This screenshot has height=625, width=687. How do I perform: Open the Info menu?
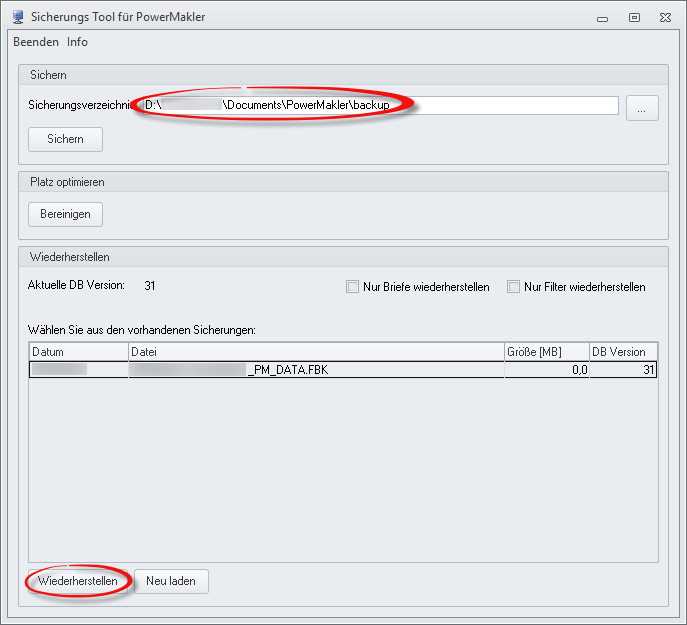coord(77,42)
